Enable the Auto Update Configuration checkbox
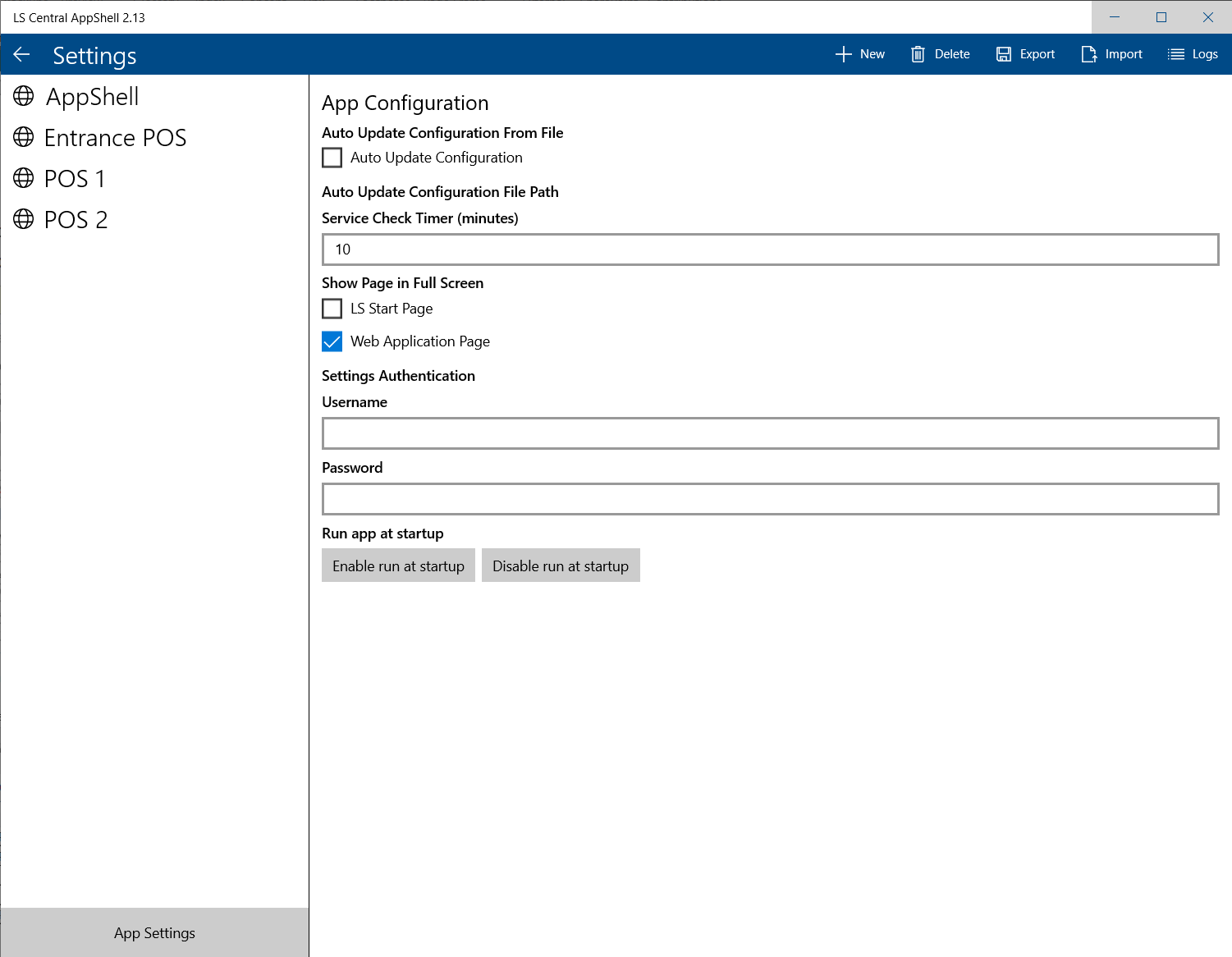Viewport: 1232px width, 957px height. click(x=332, y=158)
